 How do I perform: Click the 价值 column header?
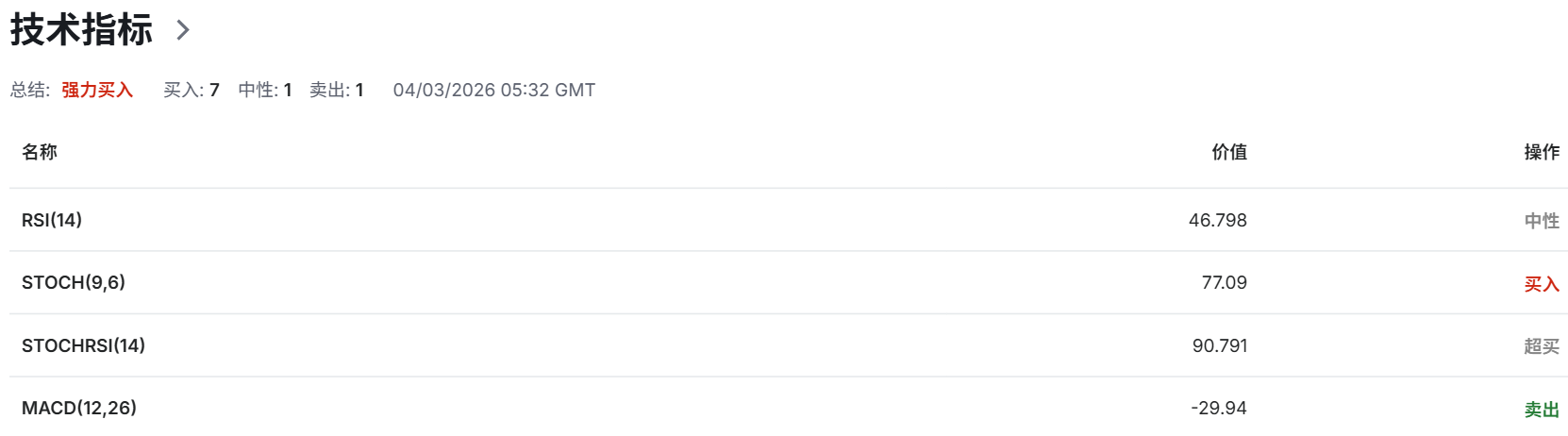tap(1229, 152)
